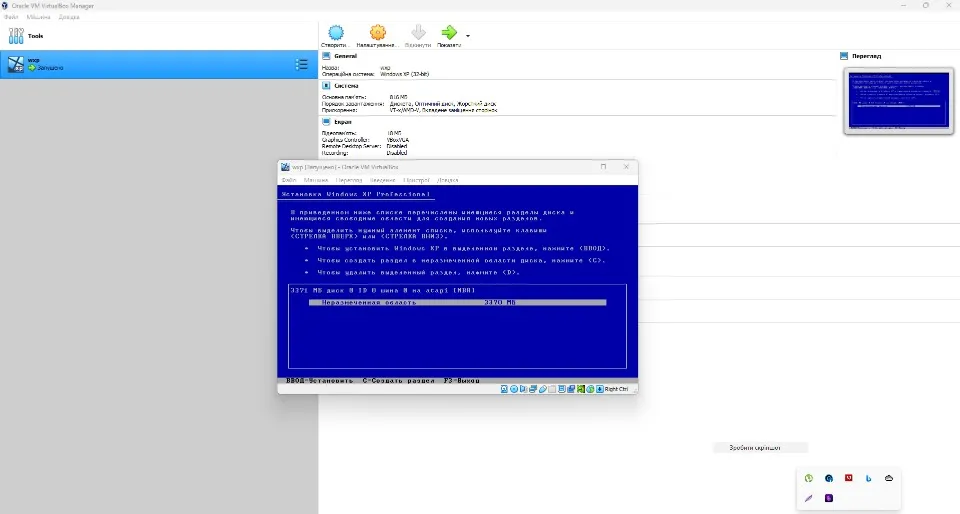960x514 pixels.
Task: Click USB devices icon in VM status bar
Action: coord(542,389)
